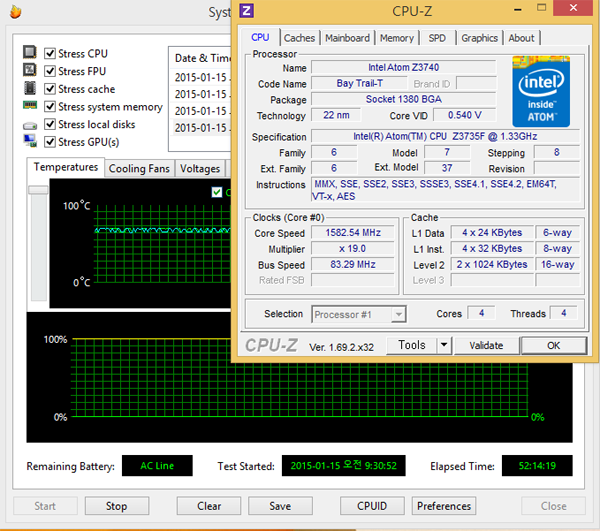Expand the Tools dropdown arrow

pos(444,345)
